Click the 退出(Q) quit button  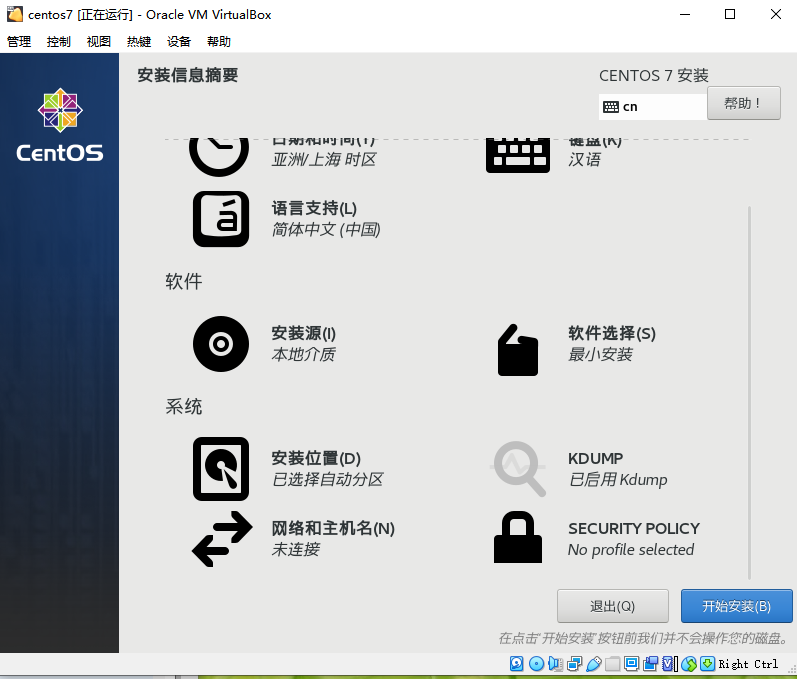click(x=612, y=606)
